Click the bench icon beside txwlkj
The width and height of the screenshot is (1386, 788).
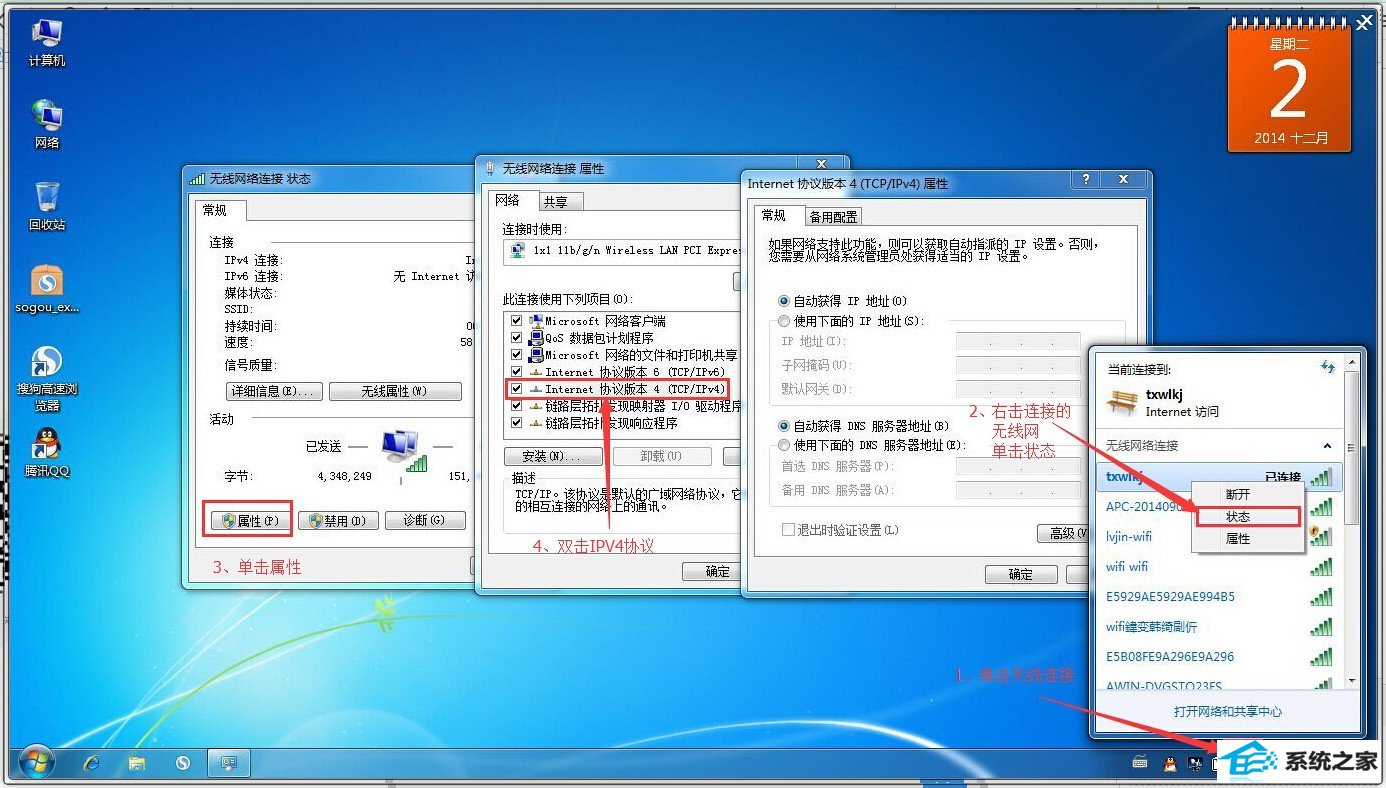(1122, 402)
